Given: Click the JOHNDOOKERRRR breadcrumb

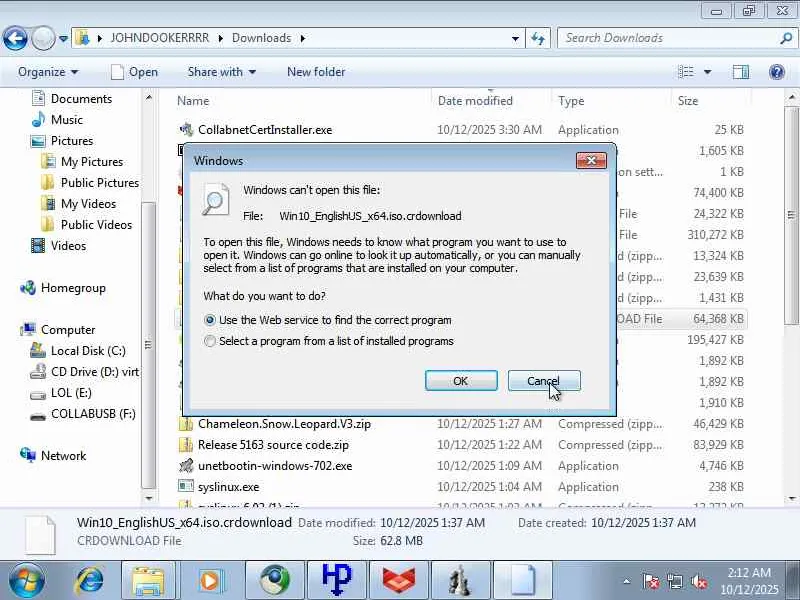Looking at the screenshot, I should tap(160, 38).
